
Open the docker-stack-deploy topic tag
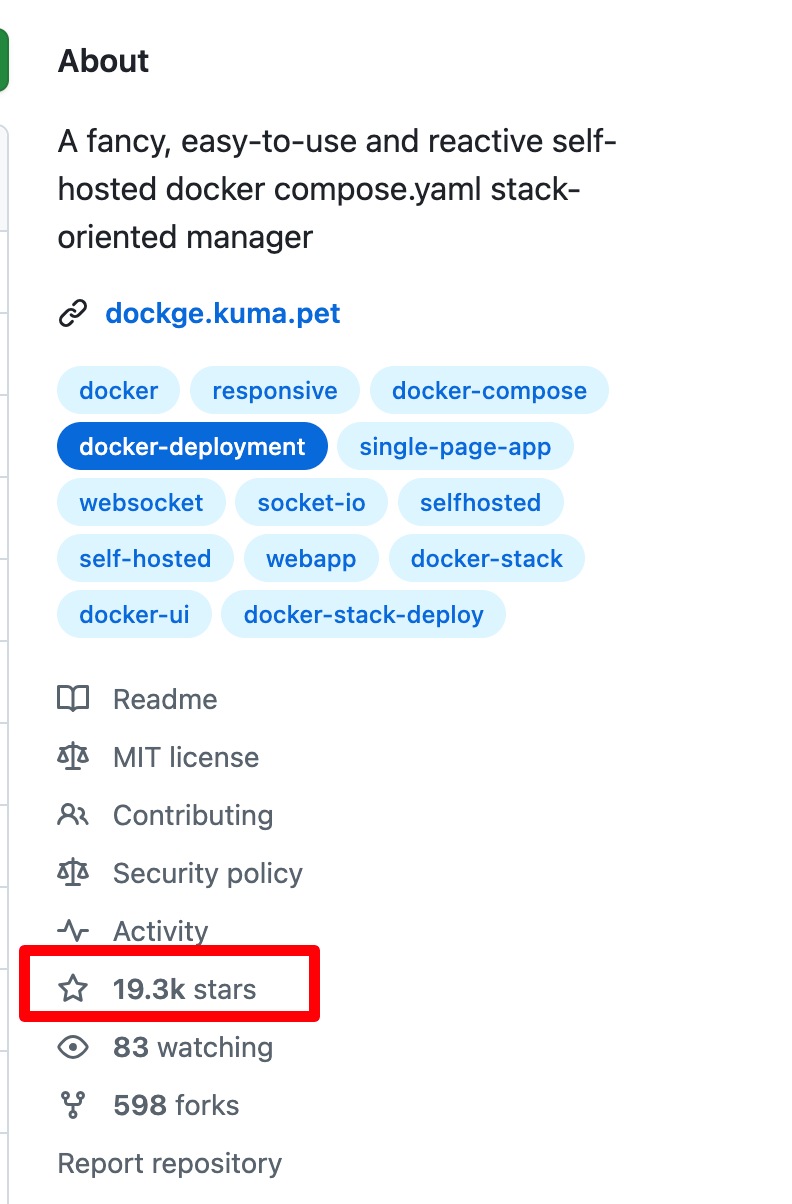coord(363,614)
